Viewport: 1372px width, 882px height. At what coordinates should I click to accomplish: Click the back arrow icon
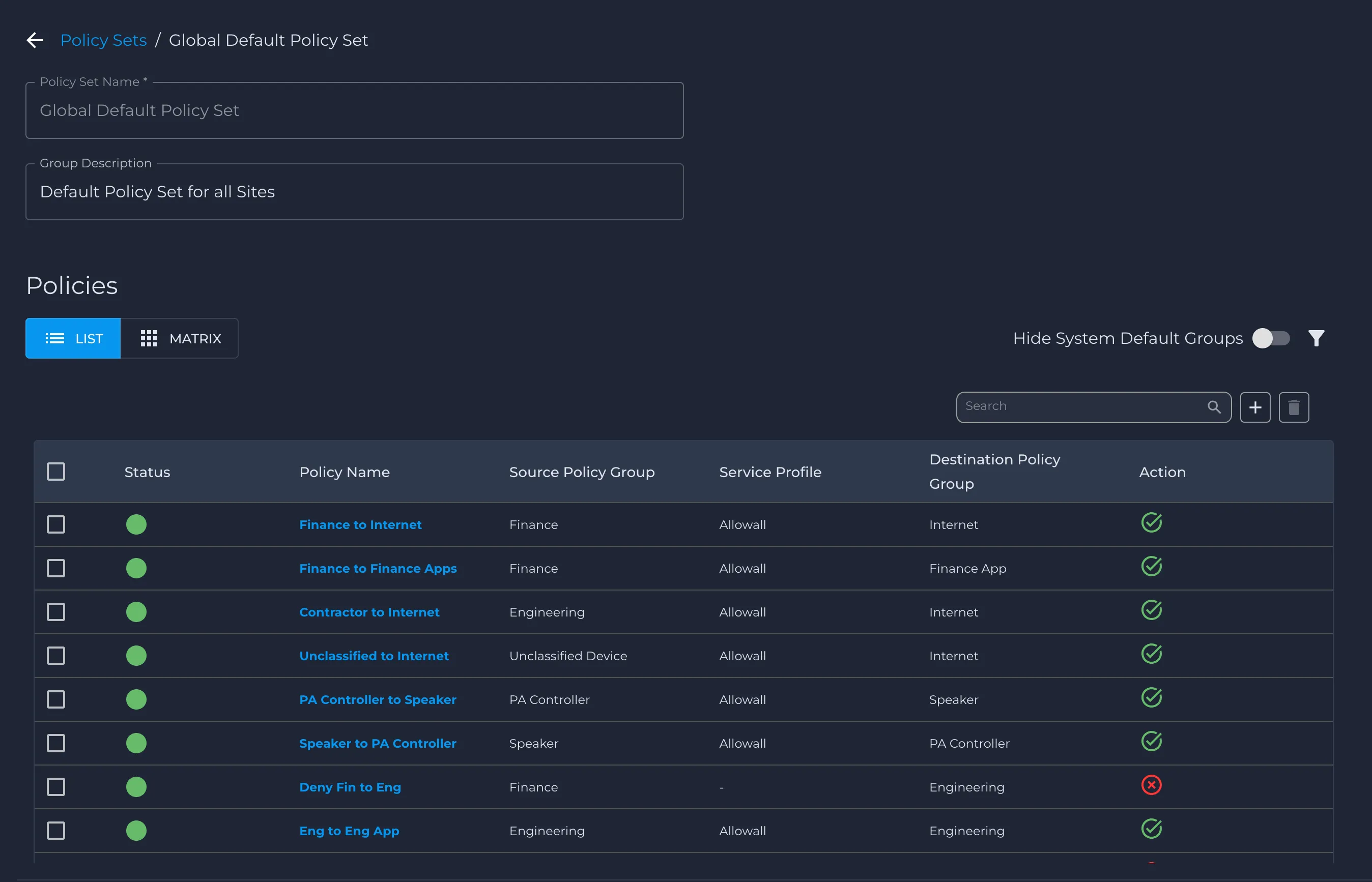[x=35, y=40]
